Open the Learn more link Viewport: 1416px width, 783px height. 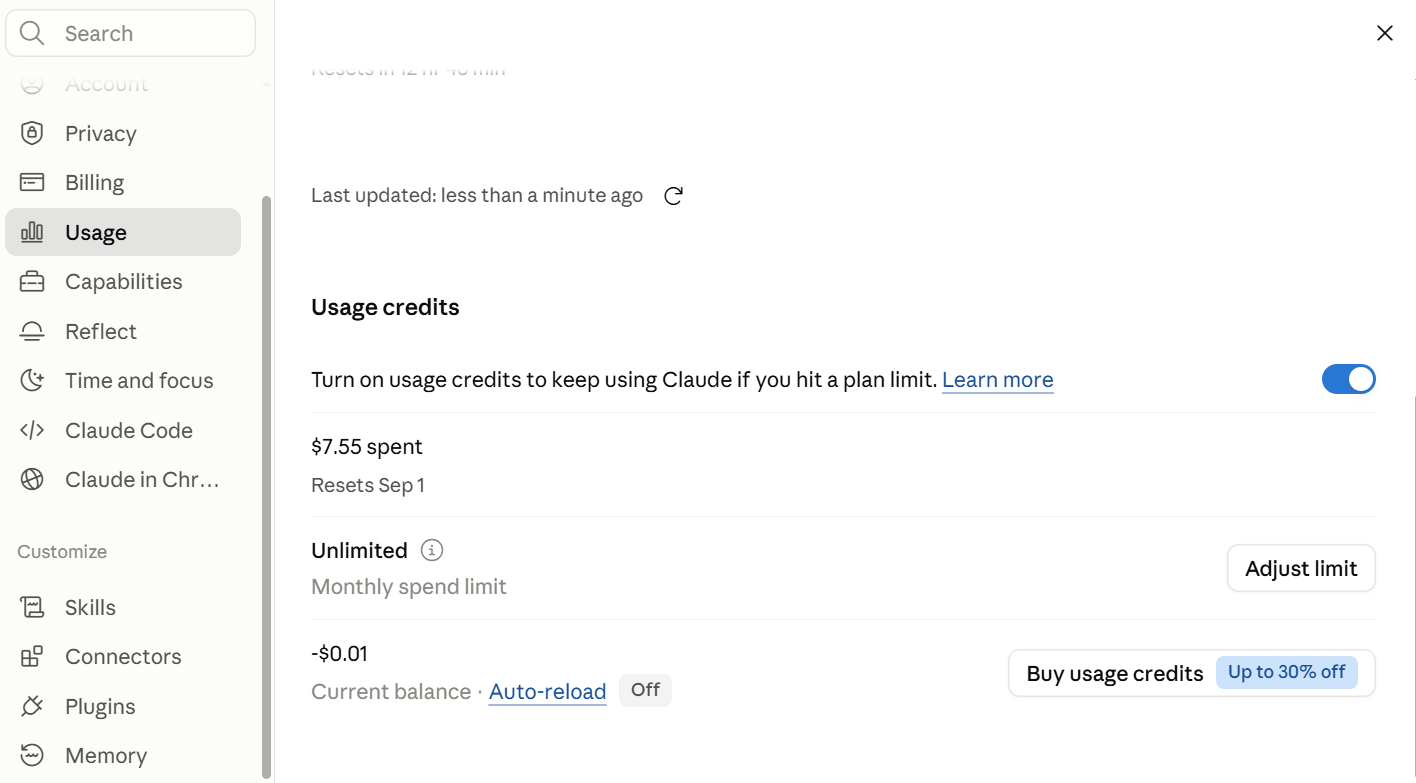click(x=997, y=380)
